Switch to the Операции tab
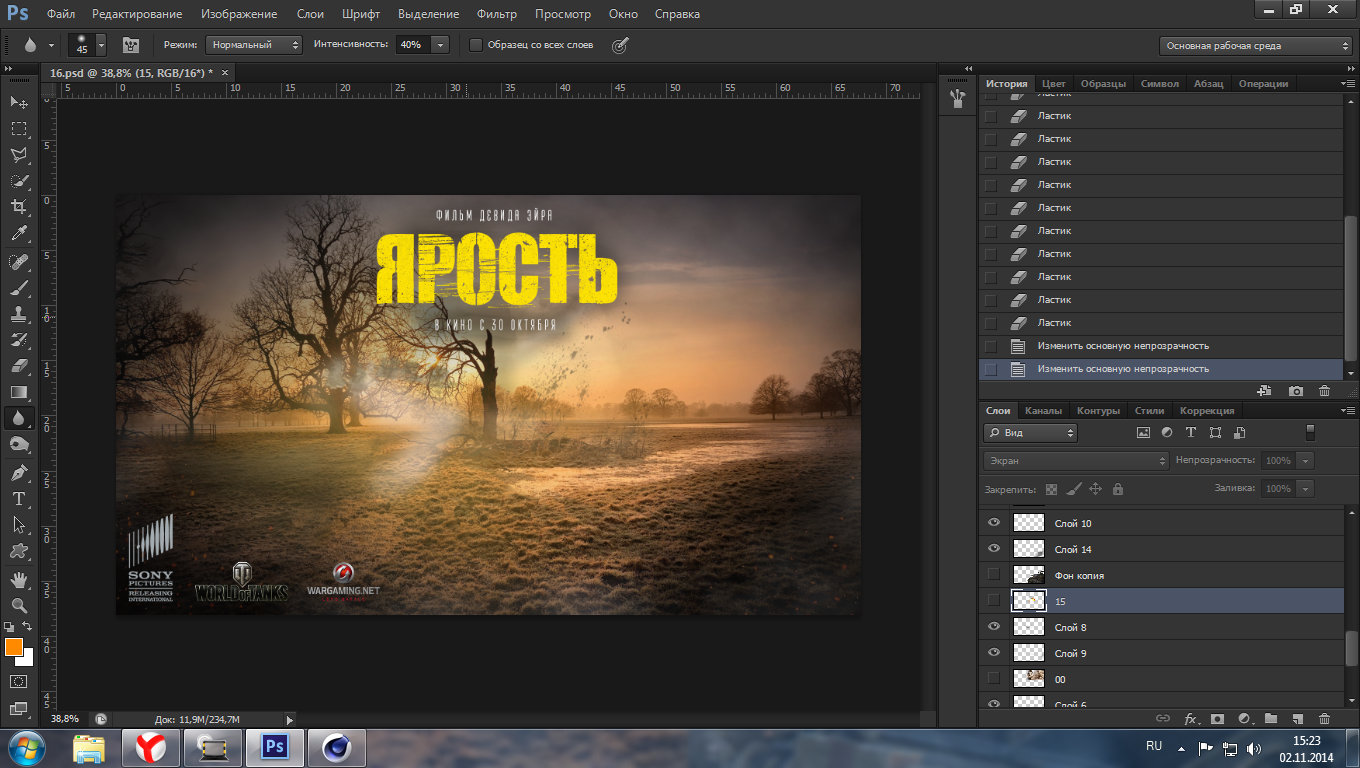 tap(1263, 84)
